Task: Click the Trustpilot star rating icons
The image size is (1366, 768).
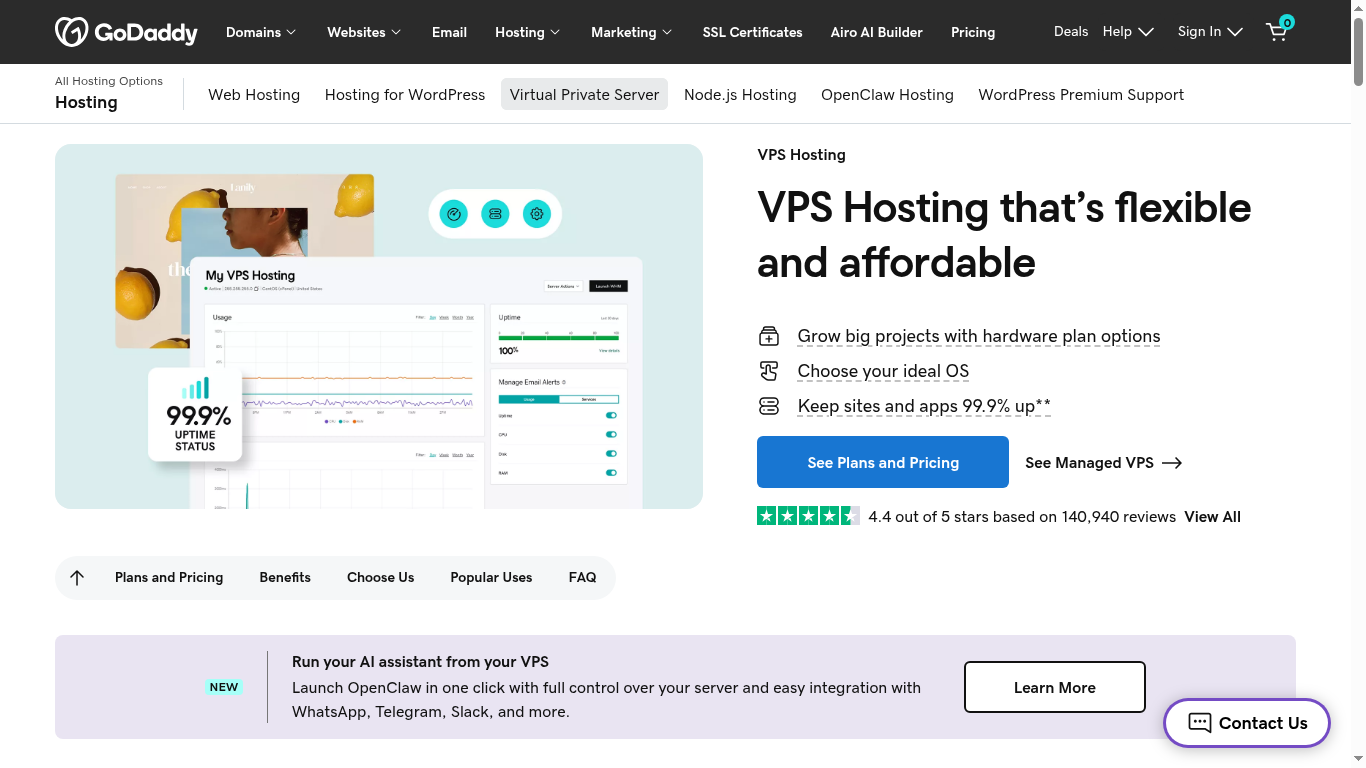Action: pyautogui.click(x=808, y=516)
